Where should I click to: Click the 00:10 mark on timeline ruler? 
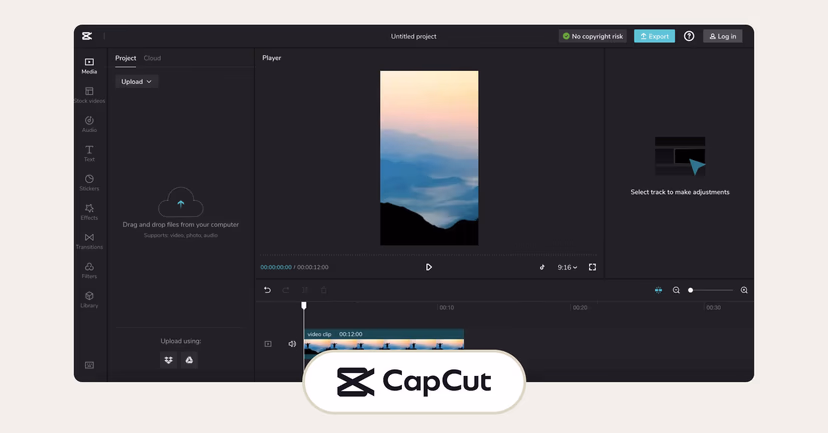(447, 307)
